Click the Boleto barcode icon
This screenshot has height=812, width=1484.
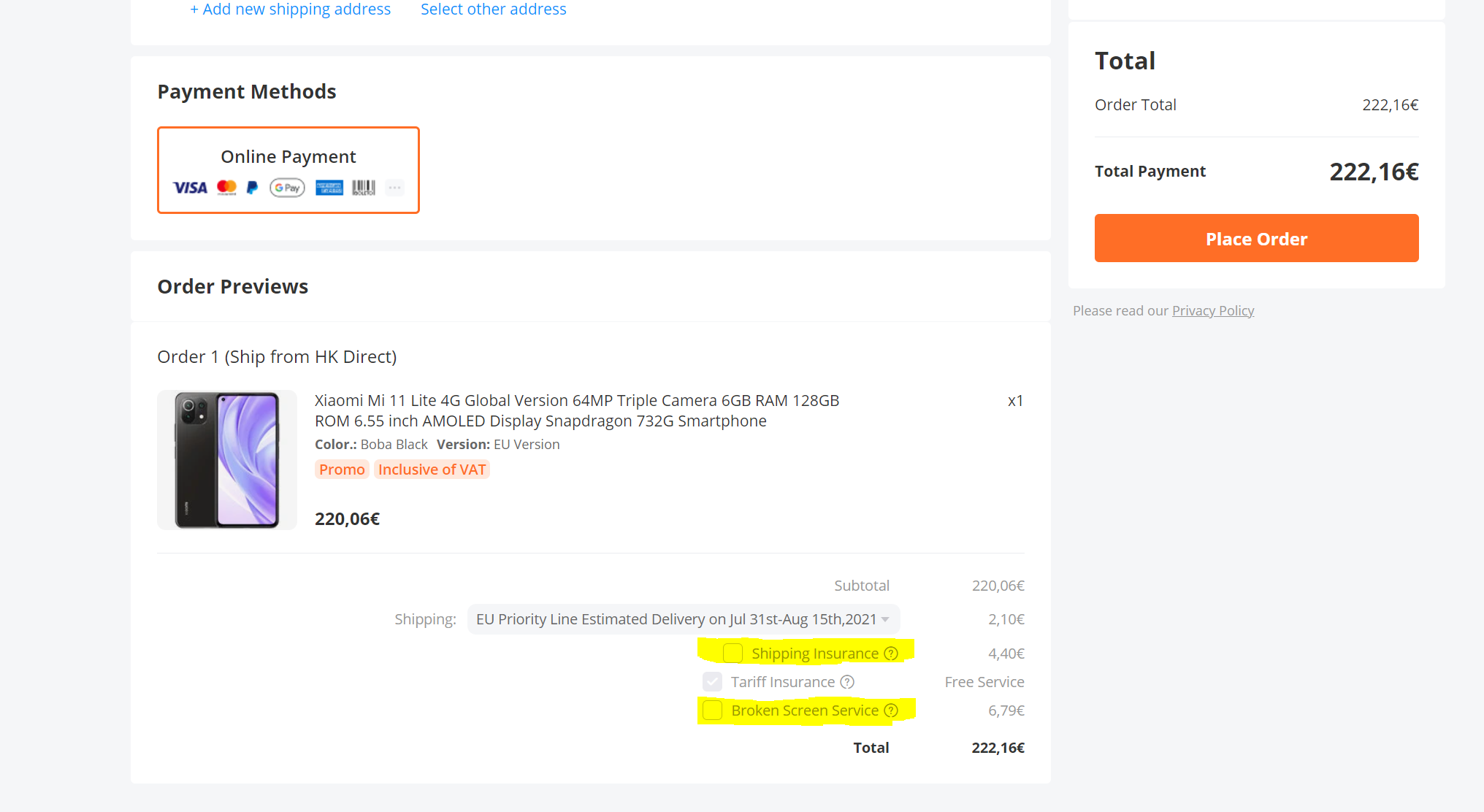(364, 188)
